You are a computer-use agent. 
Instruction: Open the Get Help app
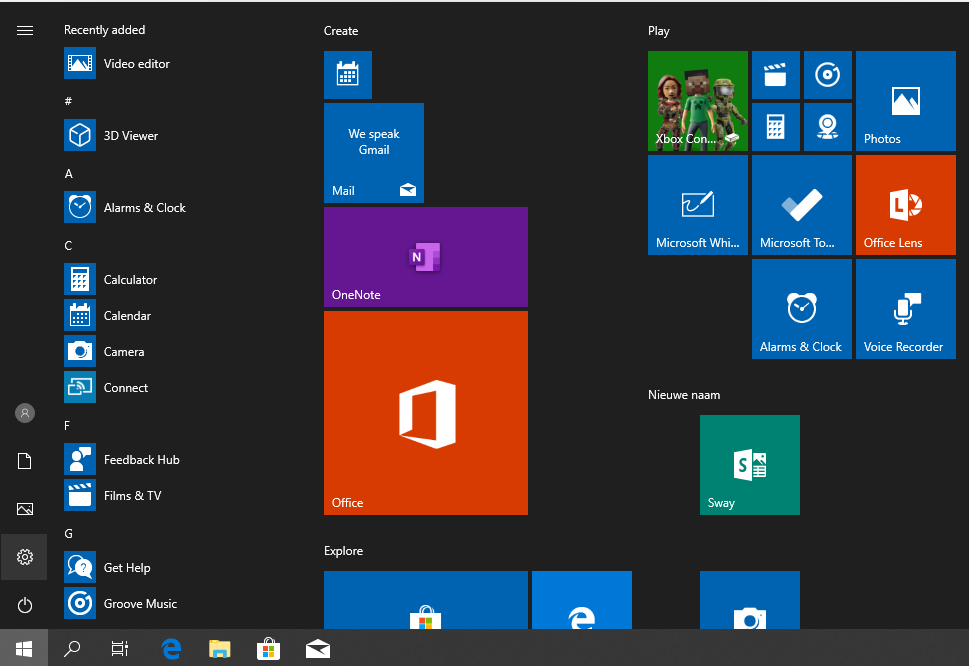pos(108,567)
